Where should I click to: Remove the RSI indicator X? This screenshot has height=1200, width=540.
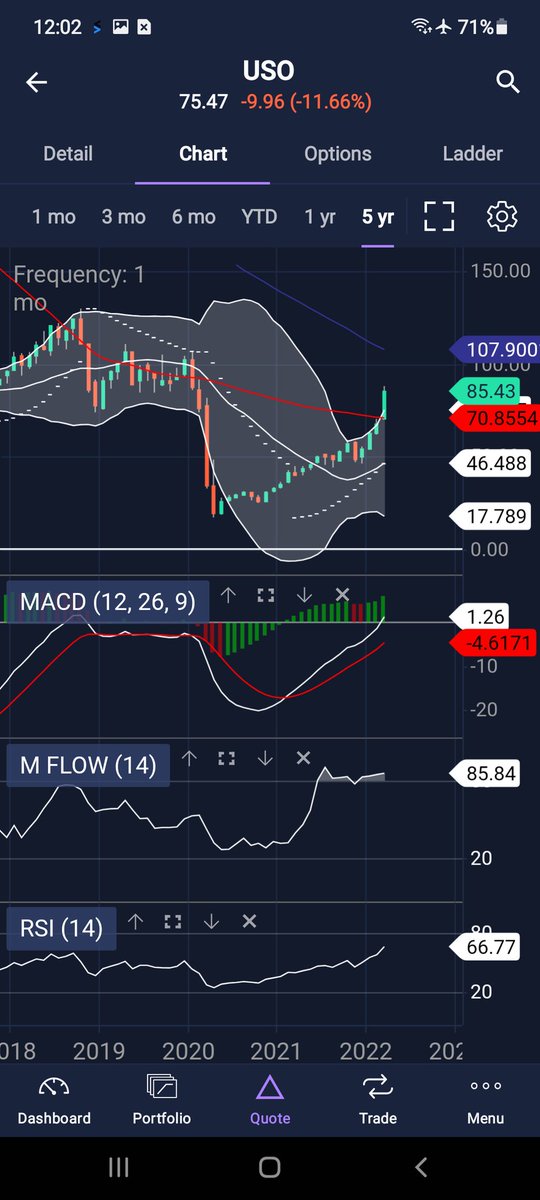click(249, 922)
